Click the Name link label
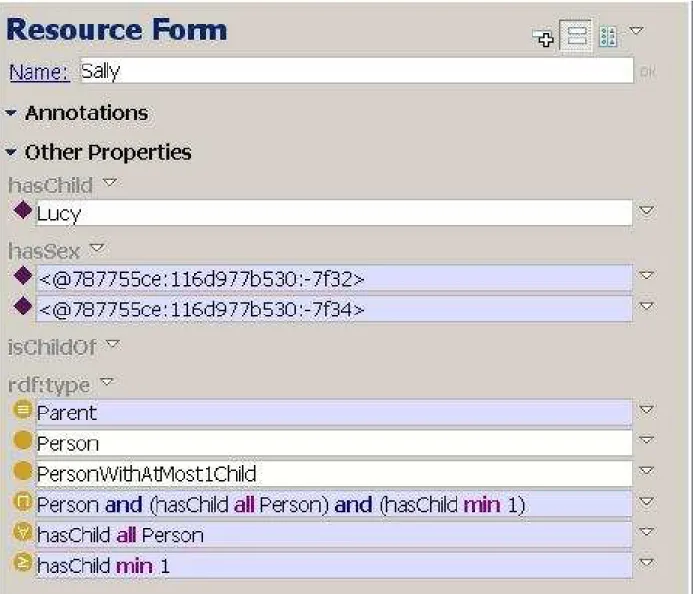Viewport: 693px width, 594px height. [39, 72]
